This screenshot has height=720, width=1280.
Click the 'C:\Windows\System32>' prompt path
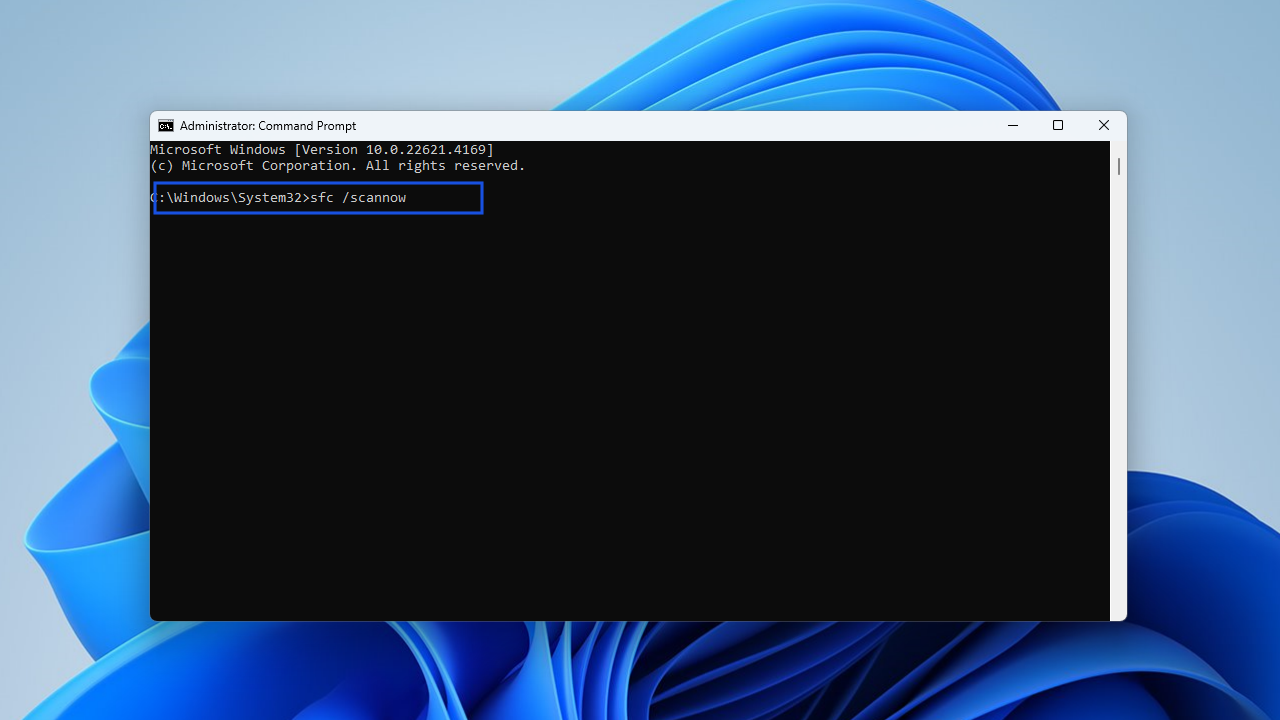click(x=230, y=198)
